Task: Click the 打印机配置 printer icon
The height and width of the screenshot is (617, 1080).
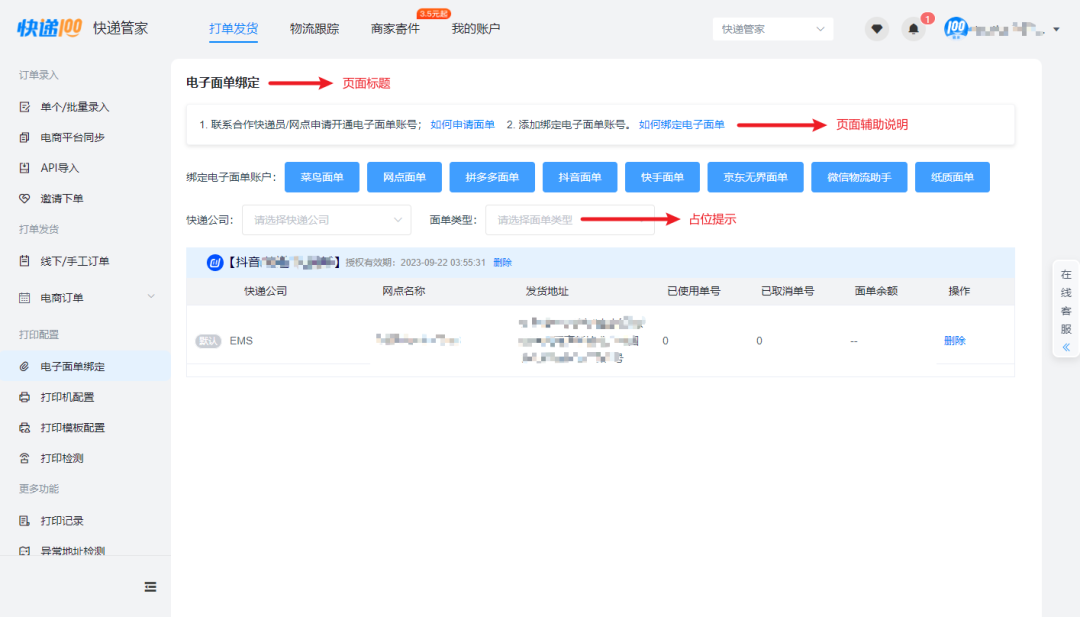Action: (25, 397)
